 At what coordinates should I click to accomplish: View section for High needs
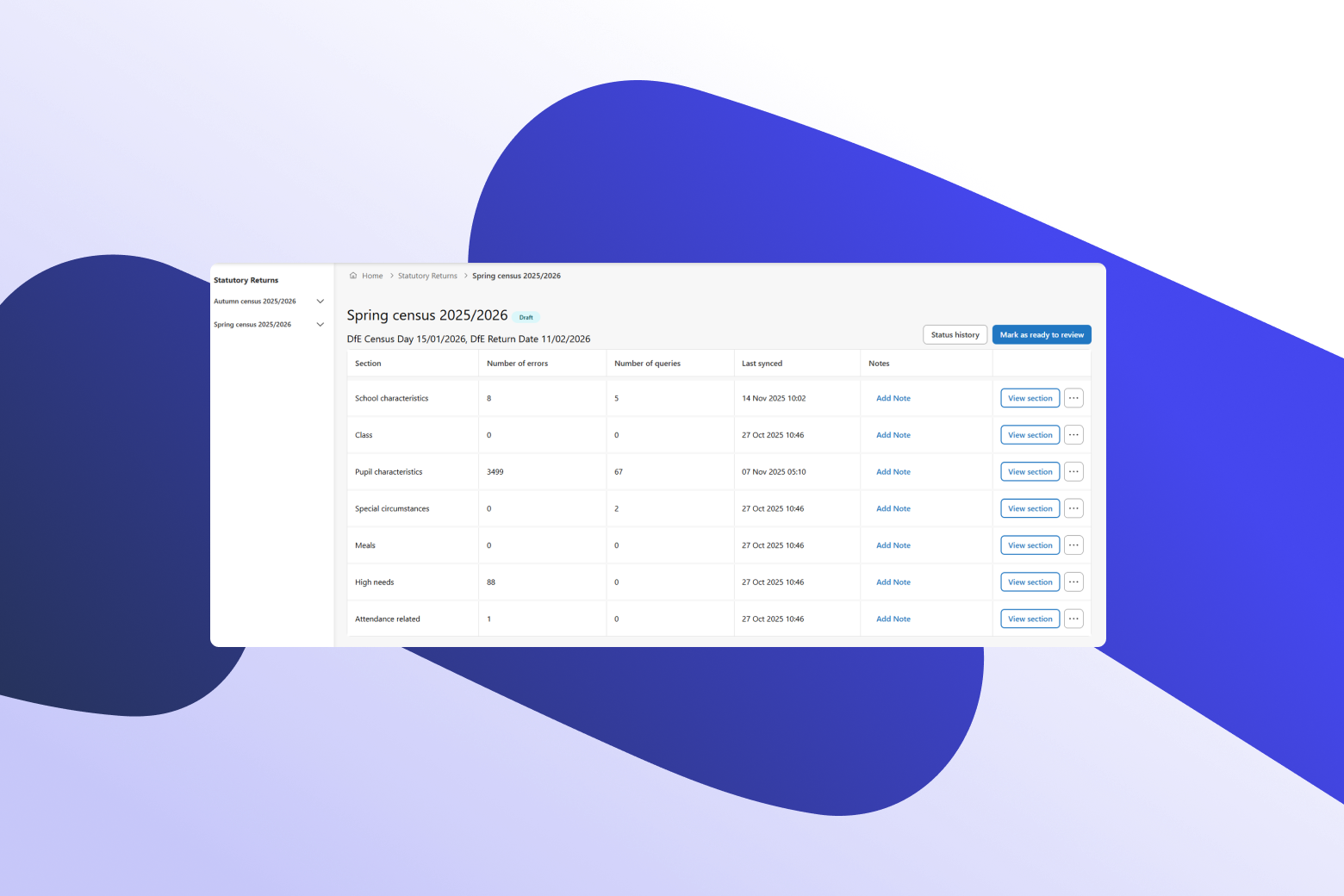pyautogui.click(x=1030, y=582)
